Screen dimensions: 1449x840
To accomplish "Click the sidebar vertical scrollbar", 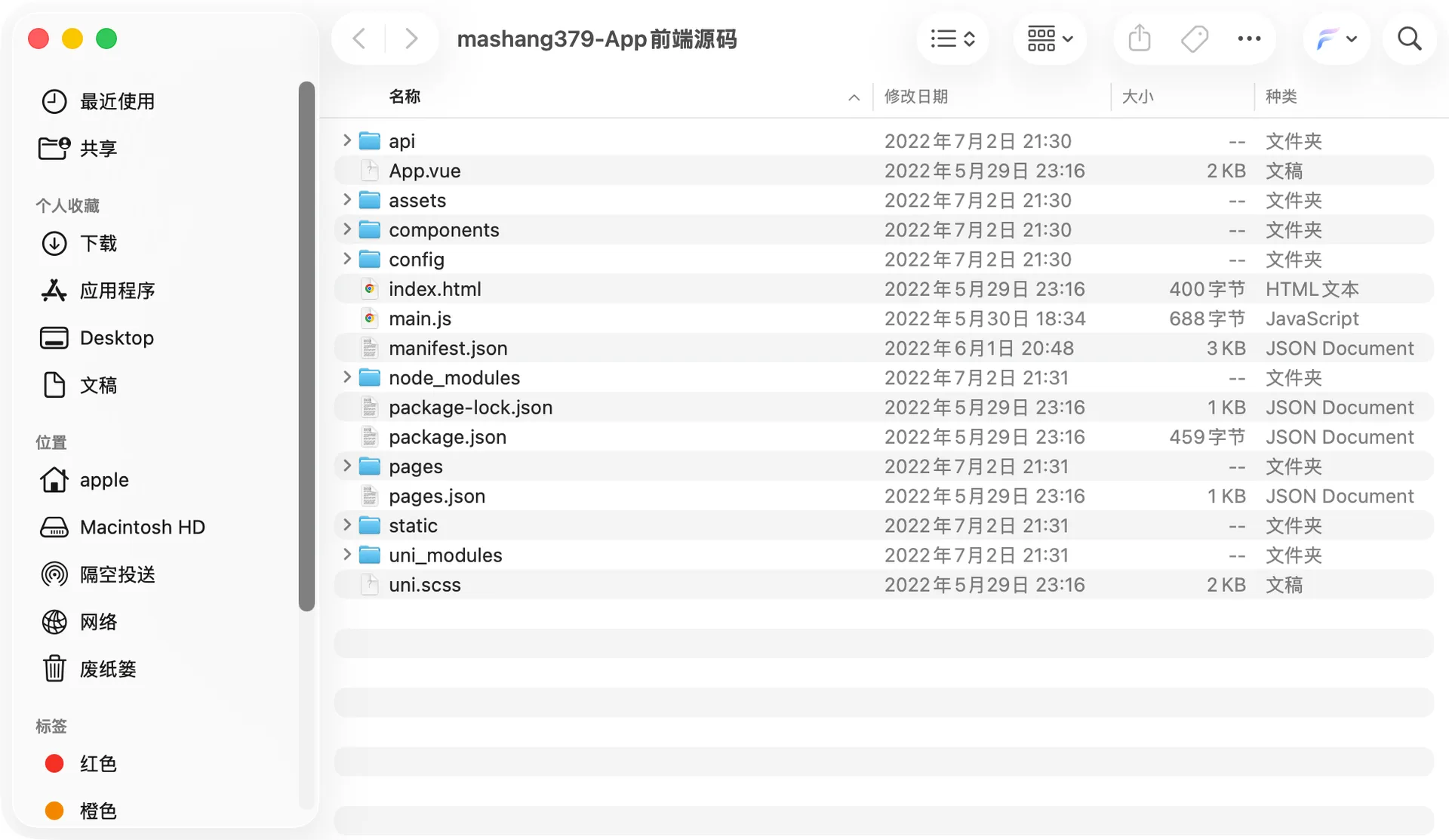I will 306,346.
